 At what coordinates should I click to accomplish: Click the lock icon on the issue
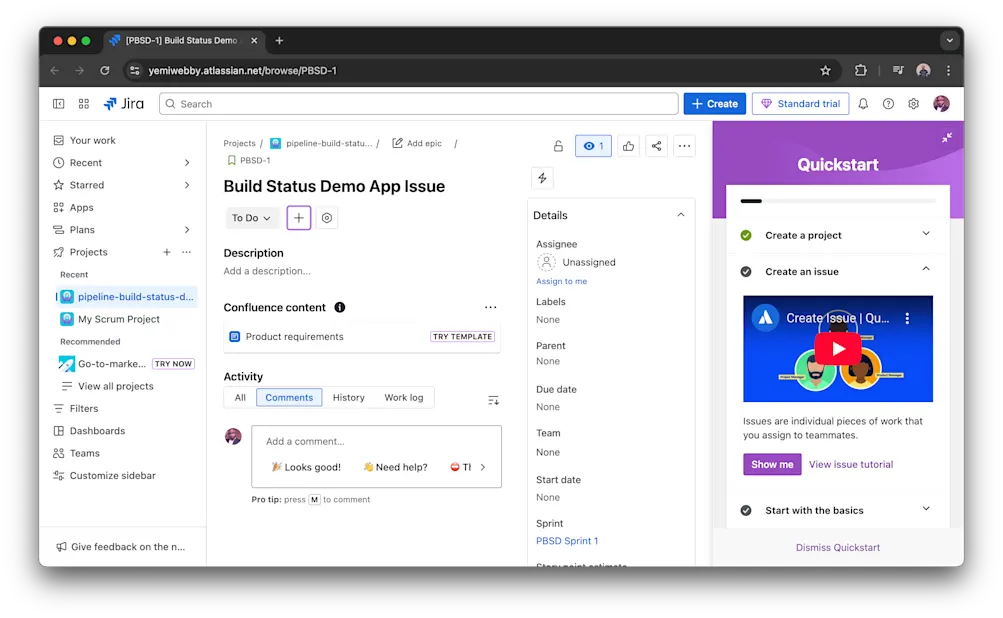pos(558,145)
